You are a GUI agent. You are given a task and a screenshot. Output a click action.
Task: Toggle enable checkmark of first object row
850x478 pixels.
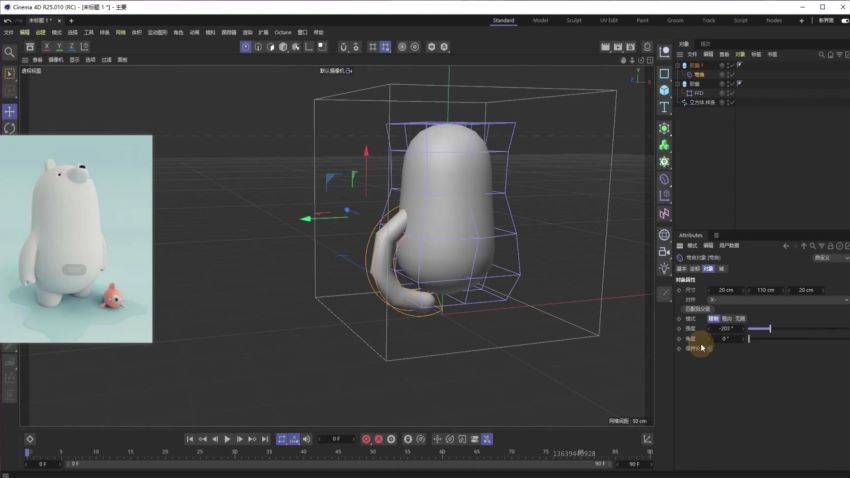[x=730, y=65]
